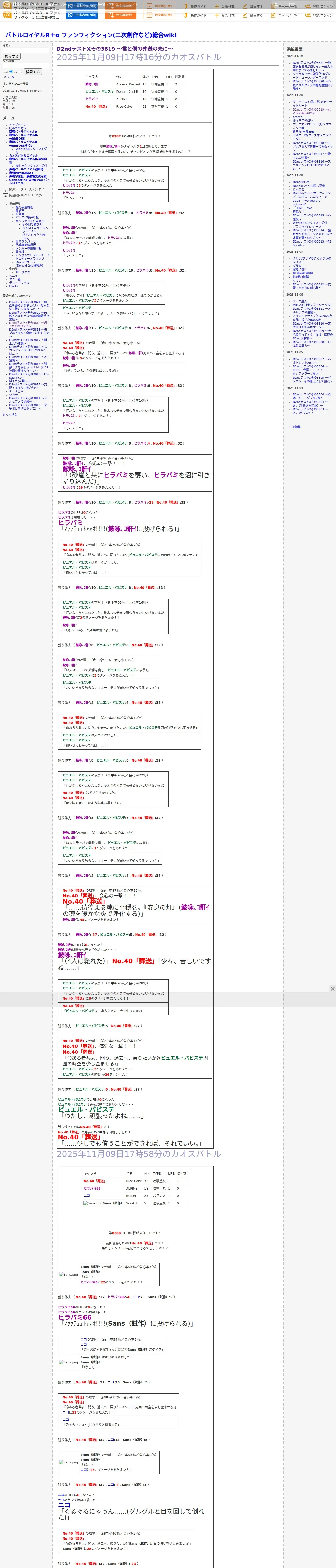Open なりきりバトラー link
Screen dimensions: 336x1568
tap(27, 242)
